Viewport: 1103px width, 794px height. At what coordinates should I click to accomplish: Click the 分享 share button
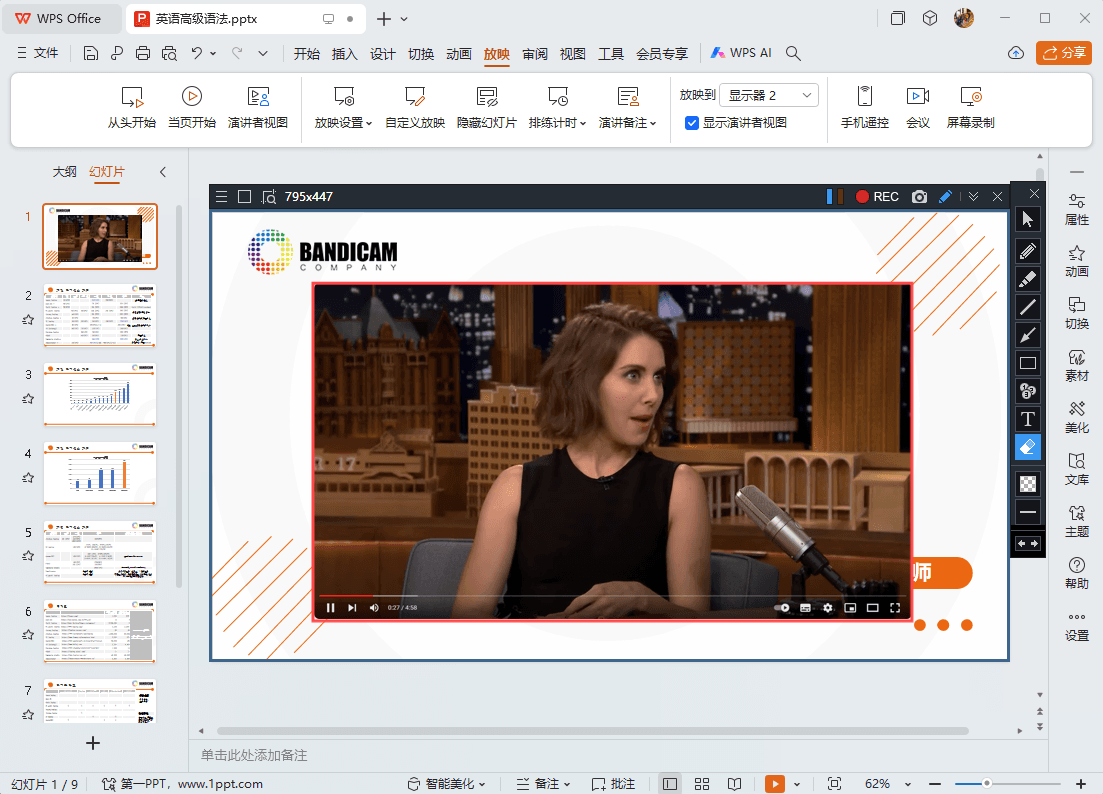(1064, 53)
